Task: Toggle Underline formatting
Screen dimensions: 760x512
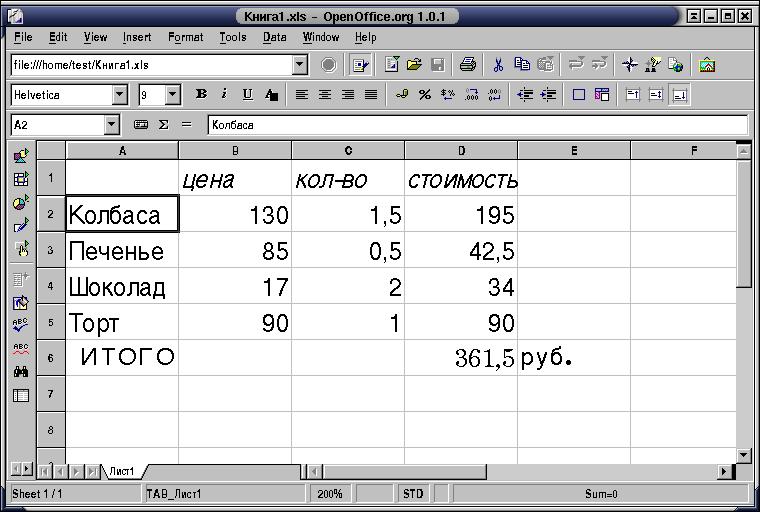Action: point(246,95)
